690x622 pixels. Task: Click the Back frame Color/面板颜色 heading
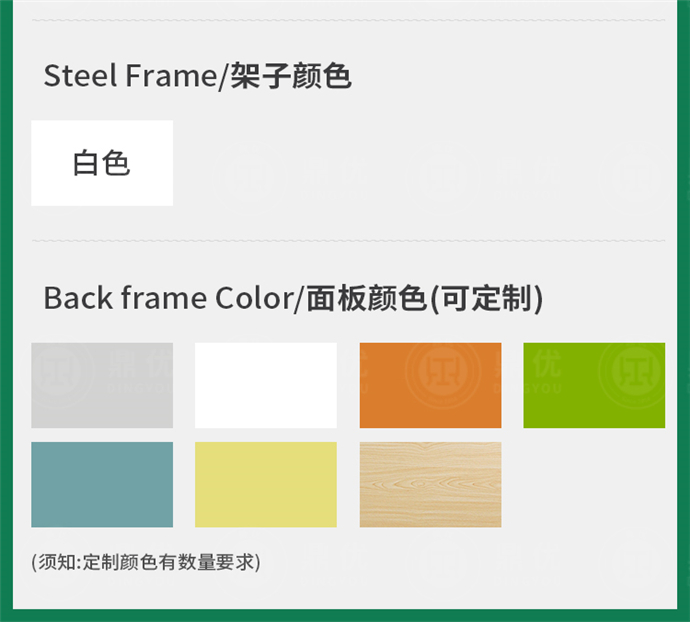(x=235, y=298)
